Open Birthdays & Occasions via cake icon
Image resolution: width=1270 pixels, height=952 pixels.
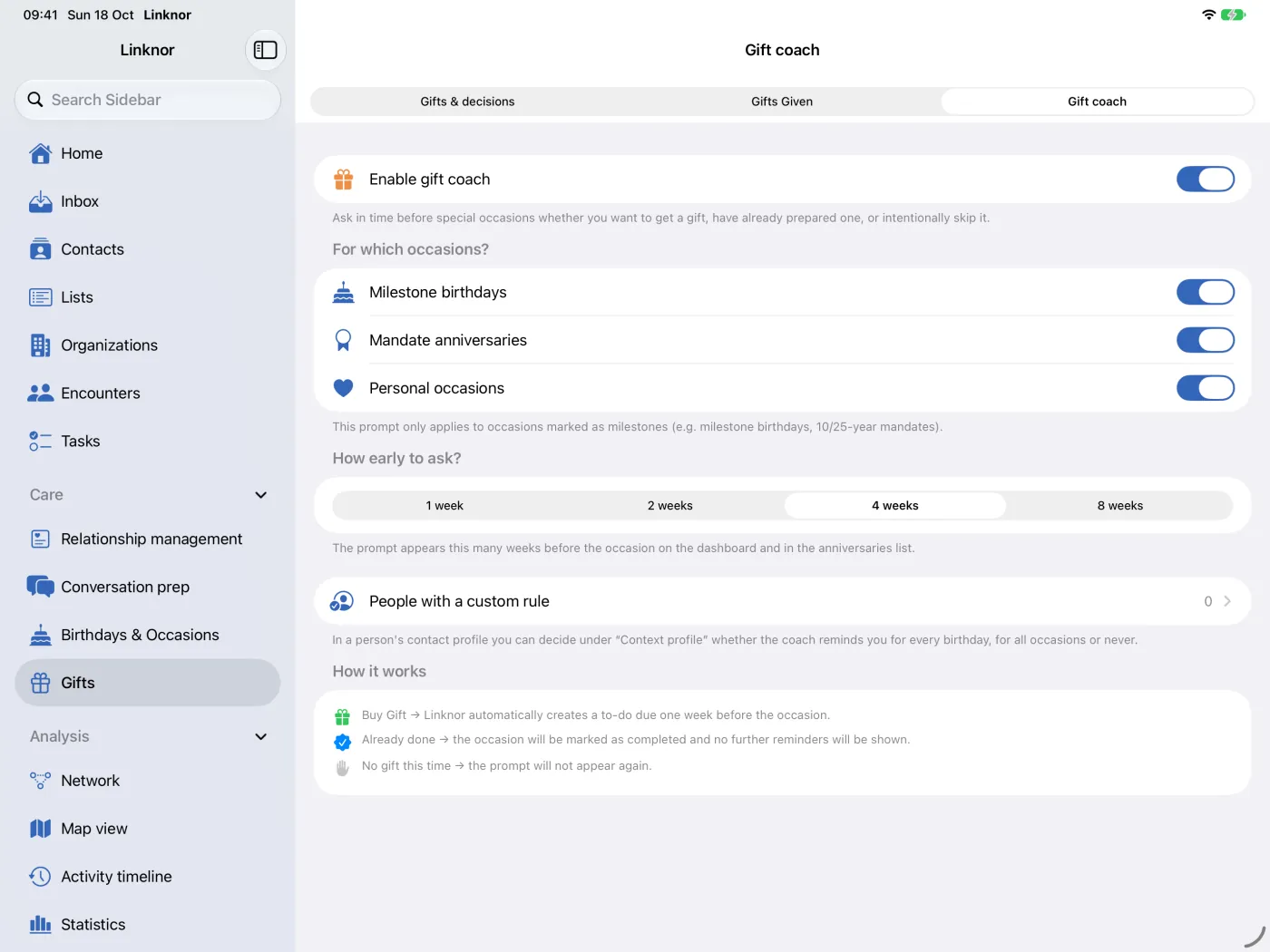(41, 636)
